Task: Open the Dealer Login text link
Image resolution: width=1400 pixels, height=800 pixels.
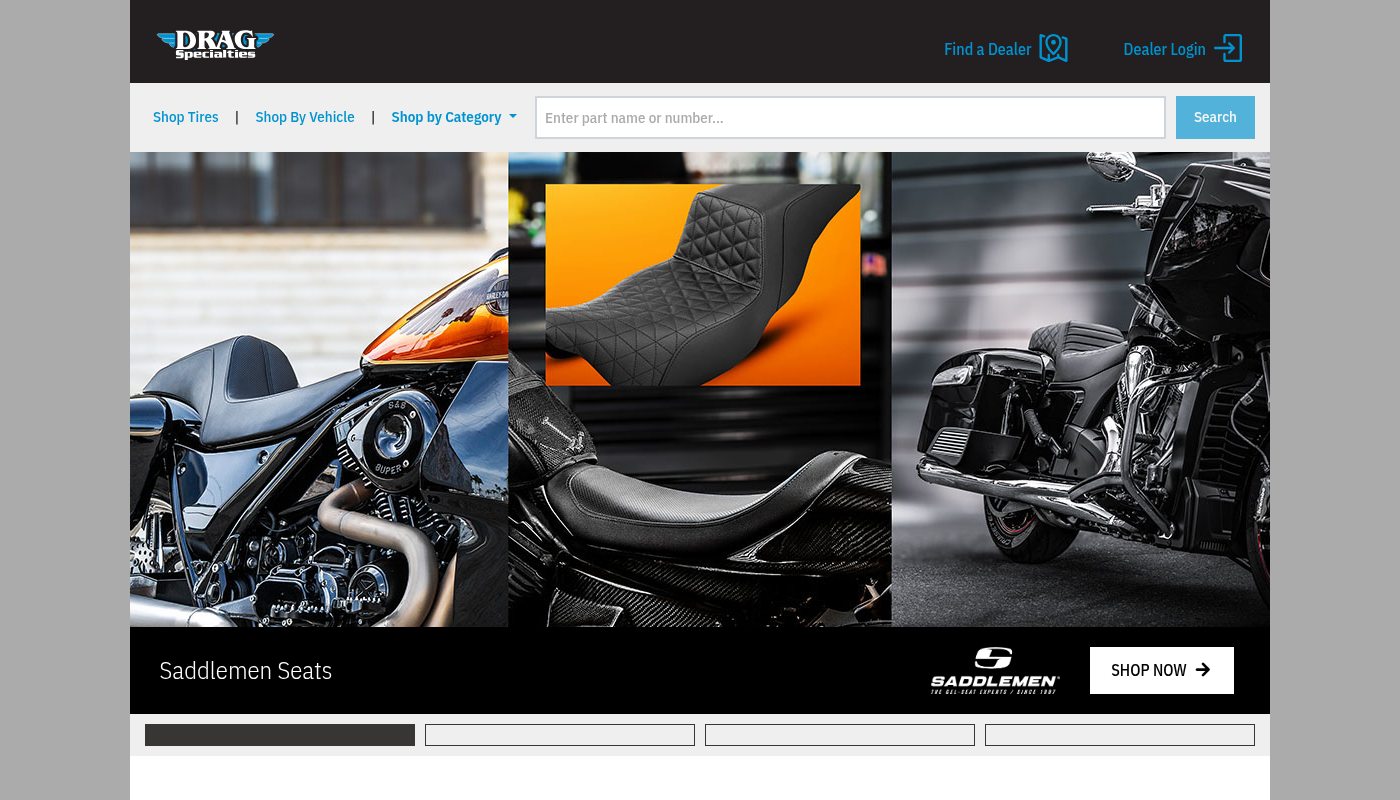Action: tap(1164, 49)
